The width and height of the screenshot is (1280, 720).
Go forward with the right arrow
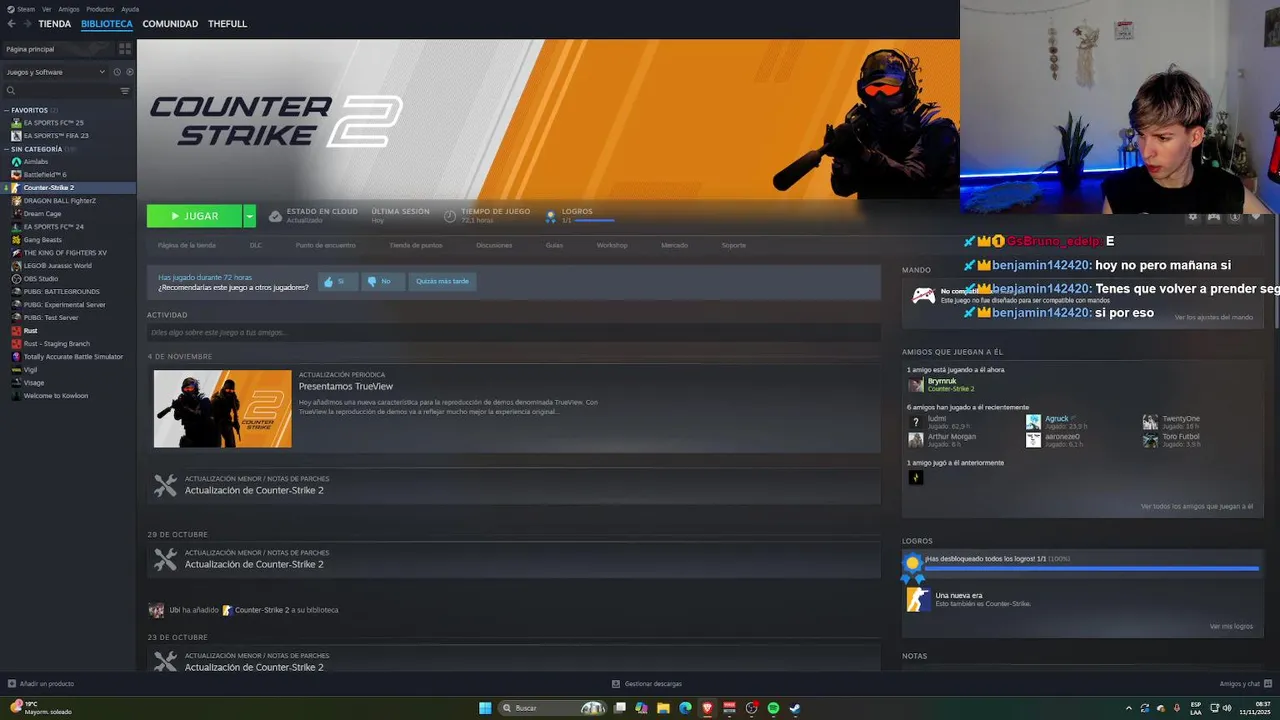click(x=26, y=23)
